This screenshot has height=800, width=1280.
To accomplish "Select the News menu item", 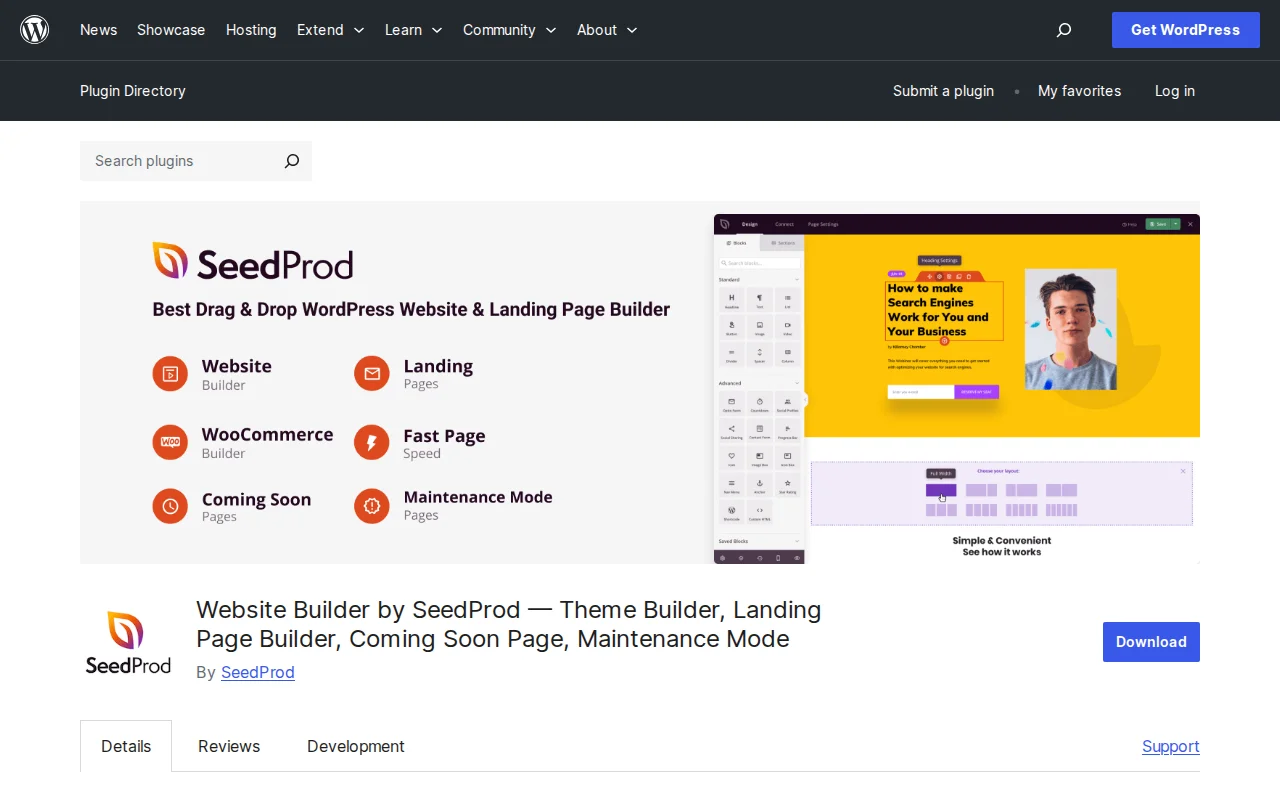I will [98, 30].
